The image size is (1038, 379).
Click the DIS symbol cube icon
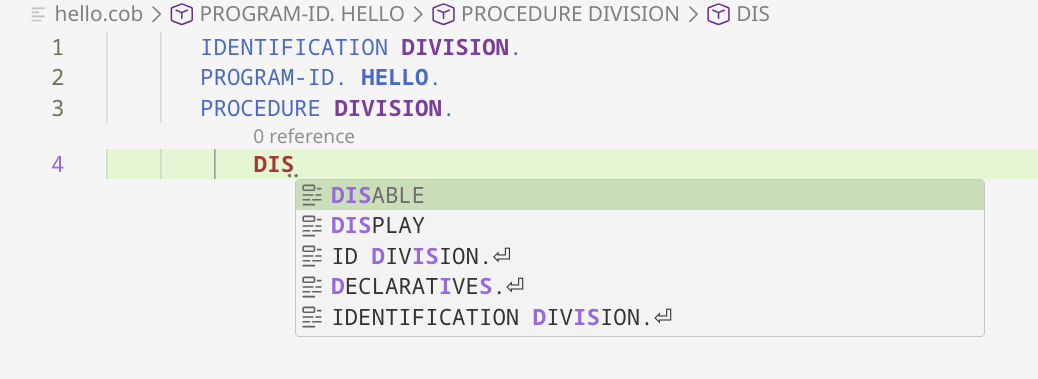(718, 14)
